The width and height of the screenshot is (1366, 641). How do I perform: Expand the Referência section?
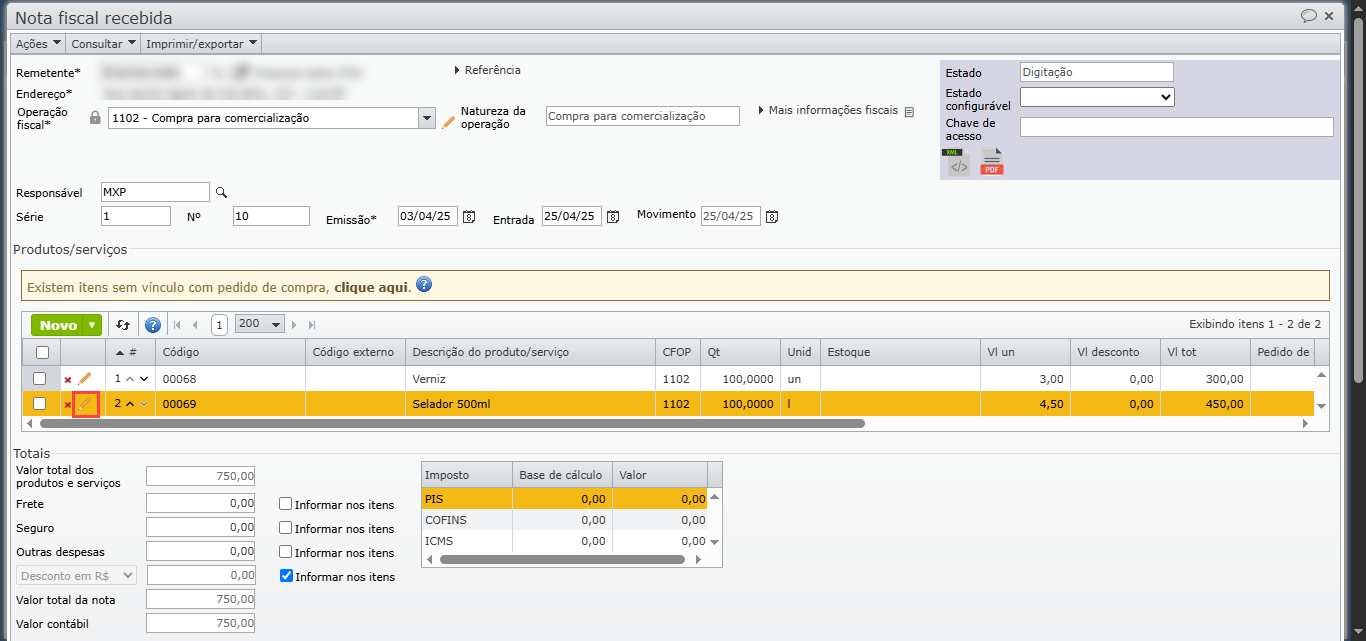(x=488, y=70)
